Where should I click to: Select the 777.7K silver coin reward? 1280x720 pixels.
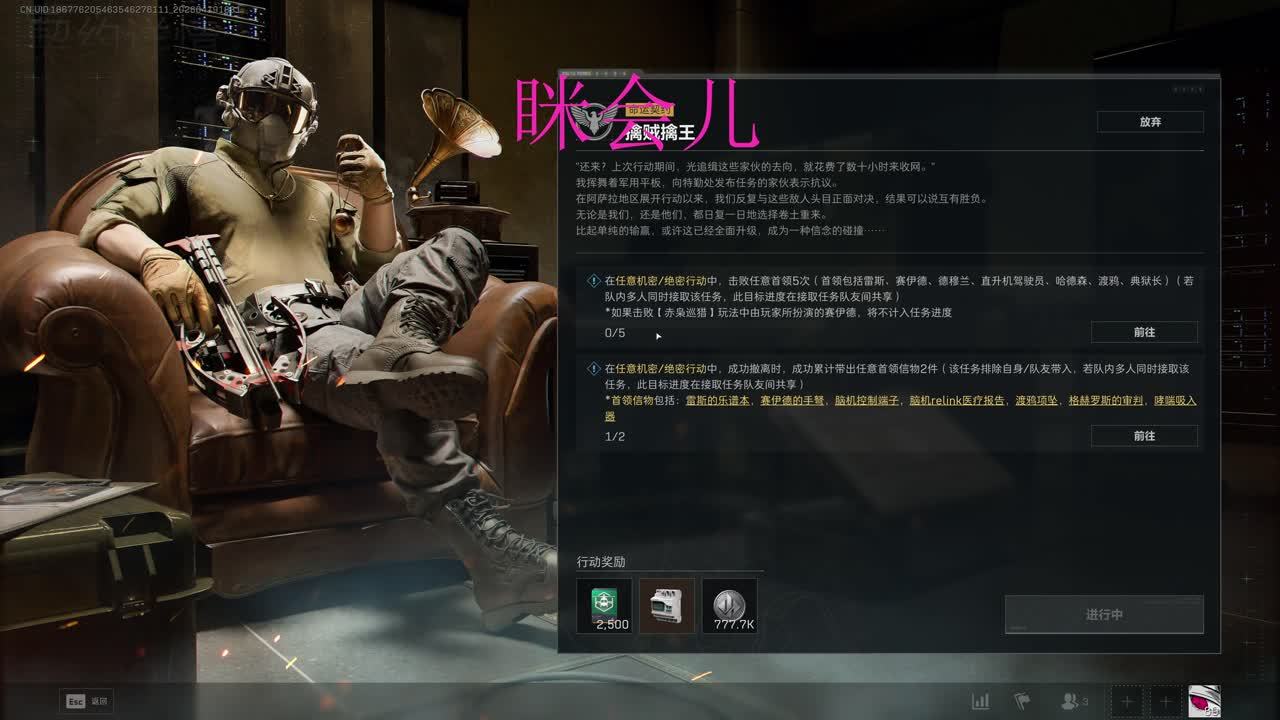point(730,606)
